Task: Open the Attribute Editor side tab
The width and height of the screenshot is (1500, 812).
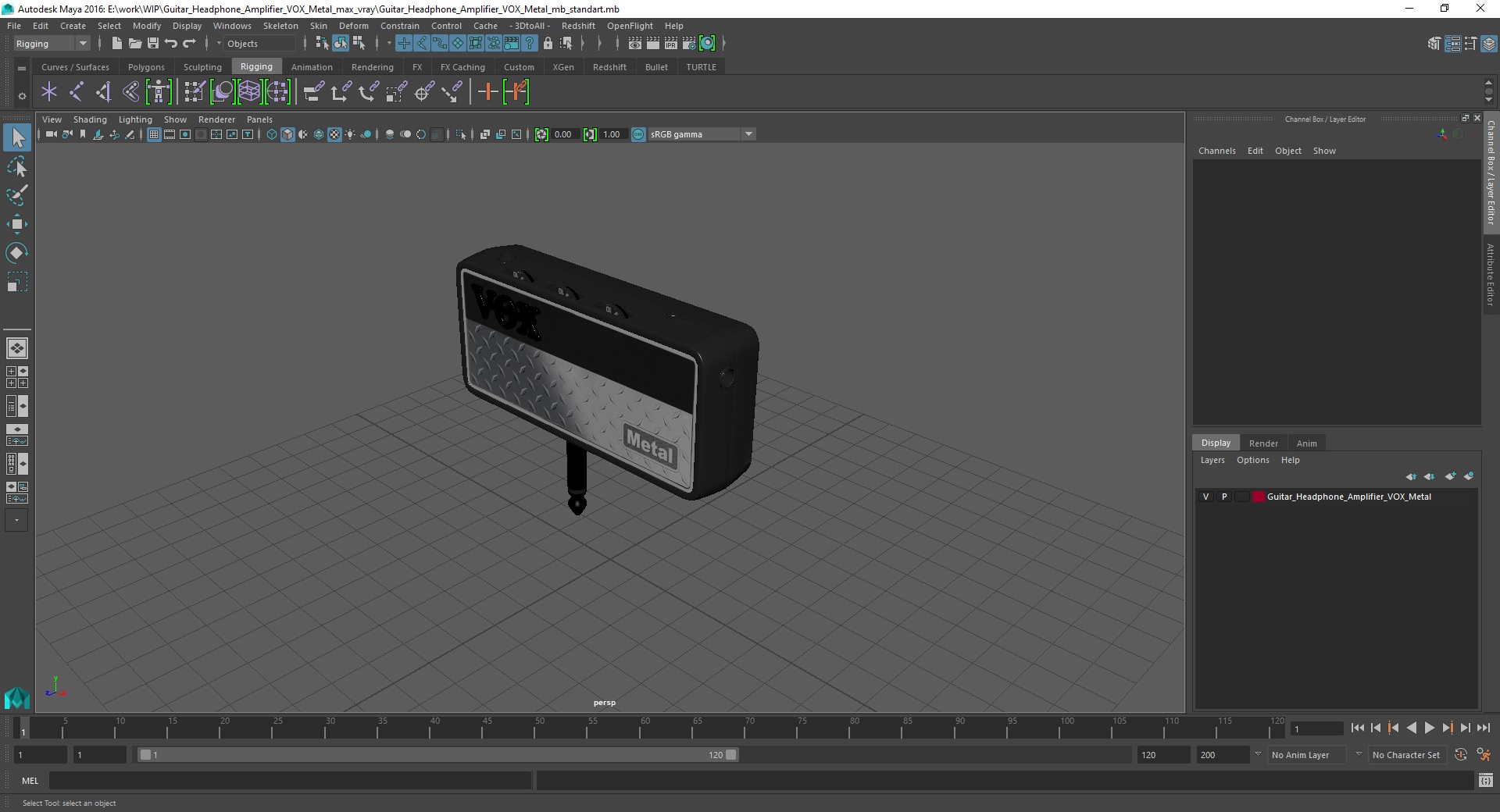Action: (x=1491, y=274)
